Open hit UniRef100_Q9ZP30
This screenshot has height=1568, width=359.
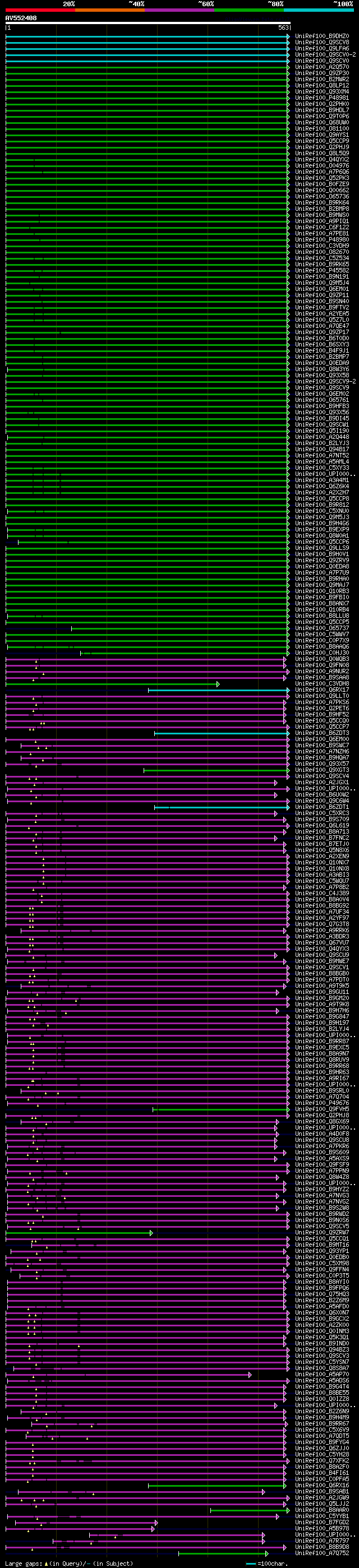(323, 73)
